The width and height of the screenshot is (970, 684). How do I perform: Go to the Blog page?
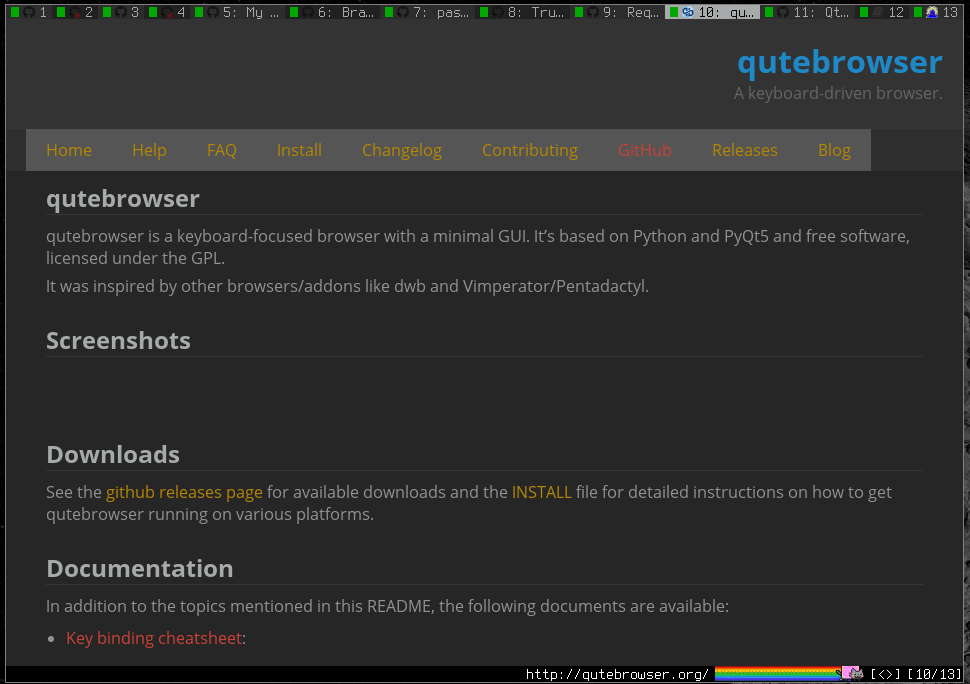pyautogui.click(x=834, y=150)
